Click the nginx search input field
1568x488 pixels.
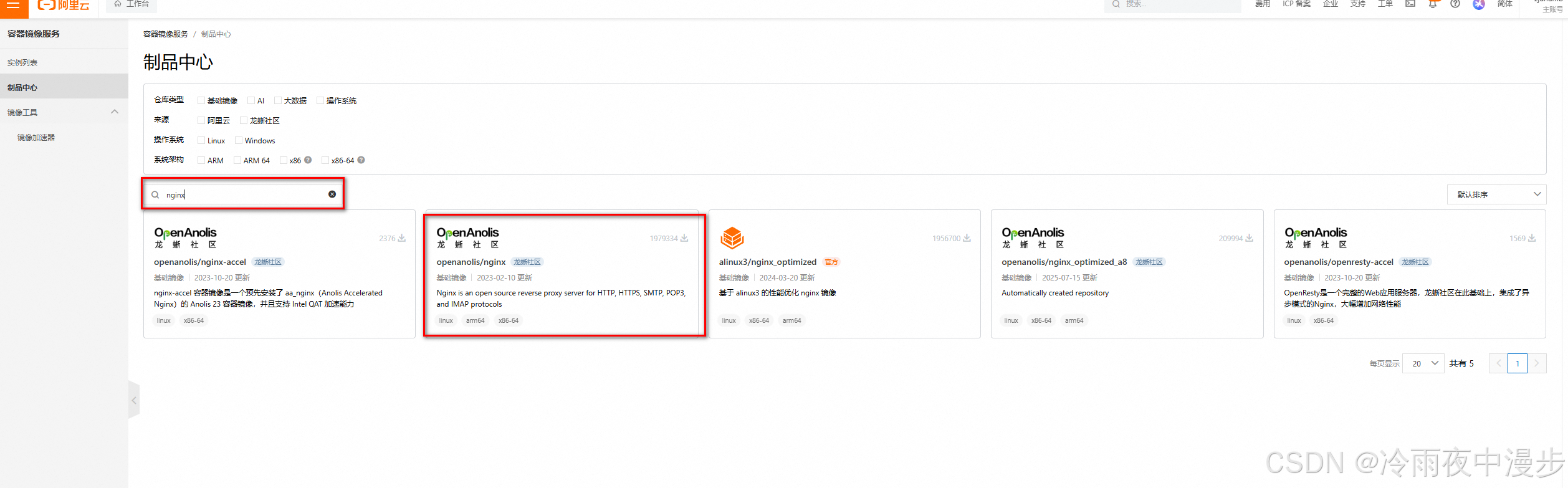click(244, 194)
